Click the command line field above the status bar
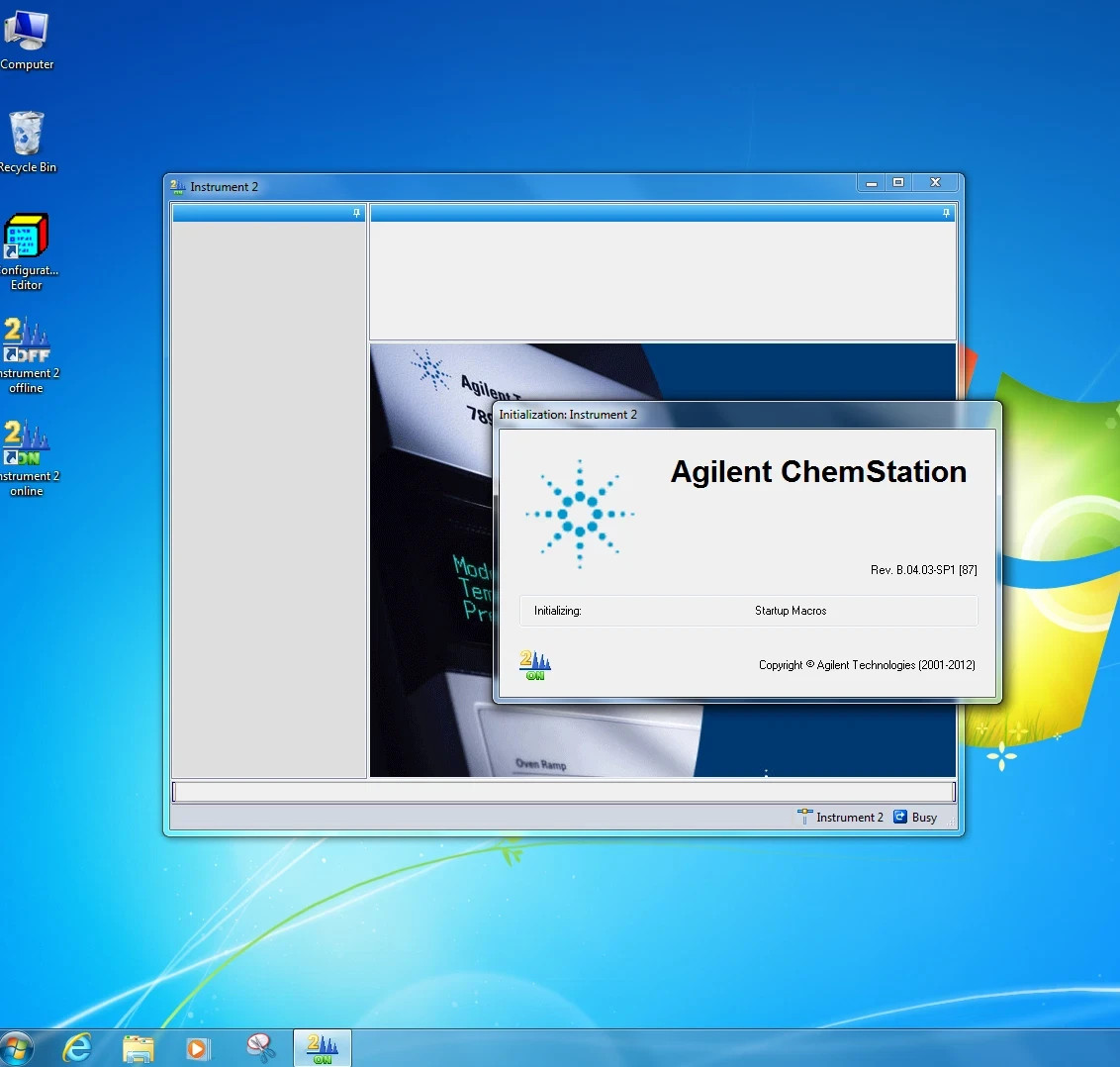Viewport: 1120px width, 1067px height. [563, 791]
